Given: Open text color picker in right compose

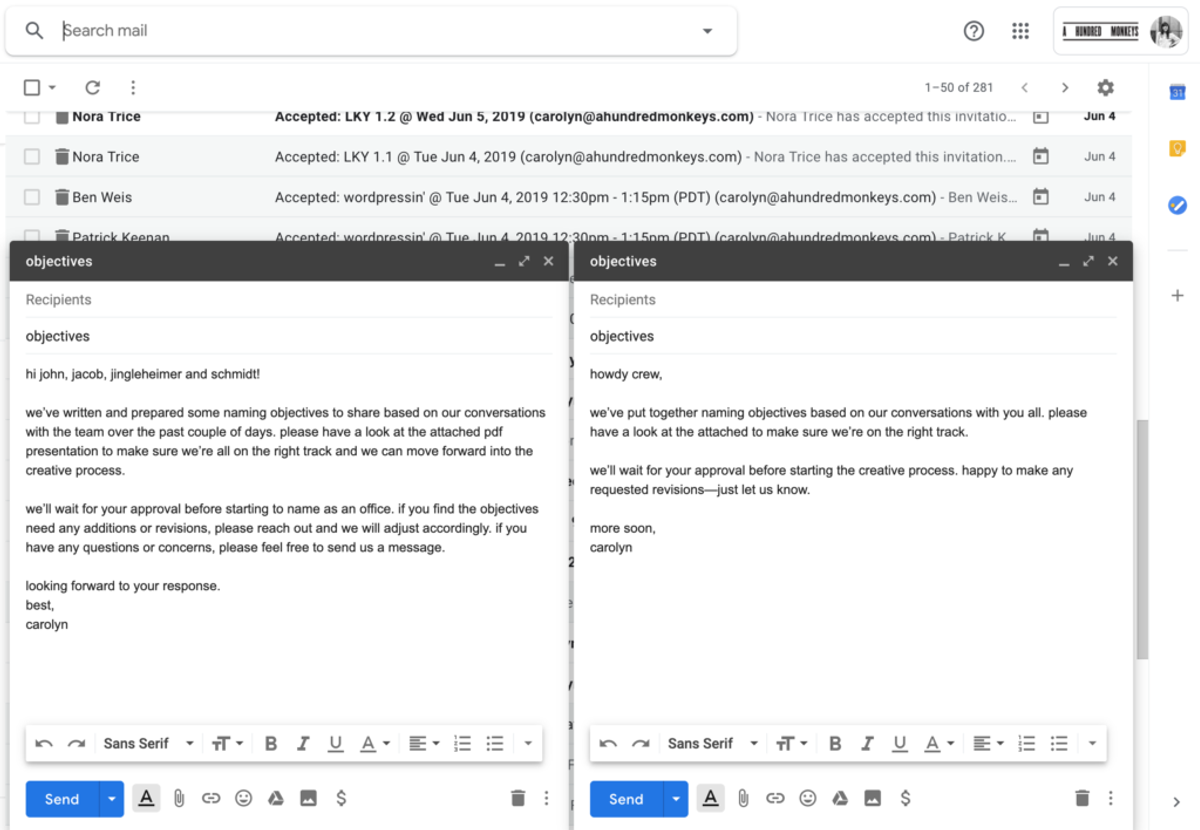Looking at the screenshot, I should coord(938,744).
